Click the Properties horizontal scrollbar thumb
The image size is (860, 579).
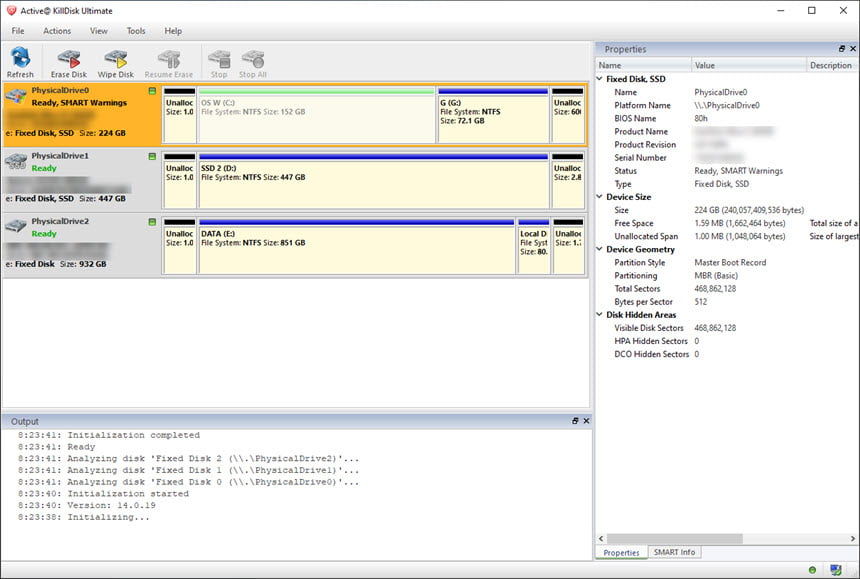(x=675, y=538)
